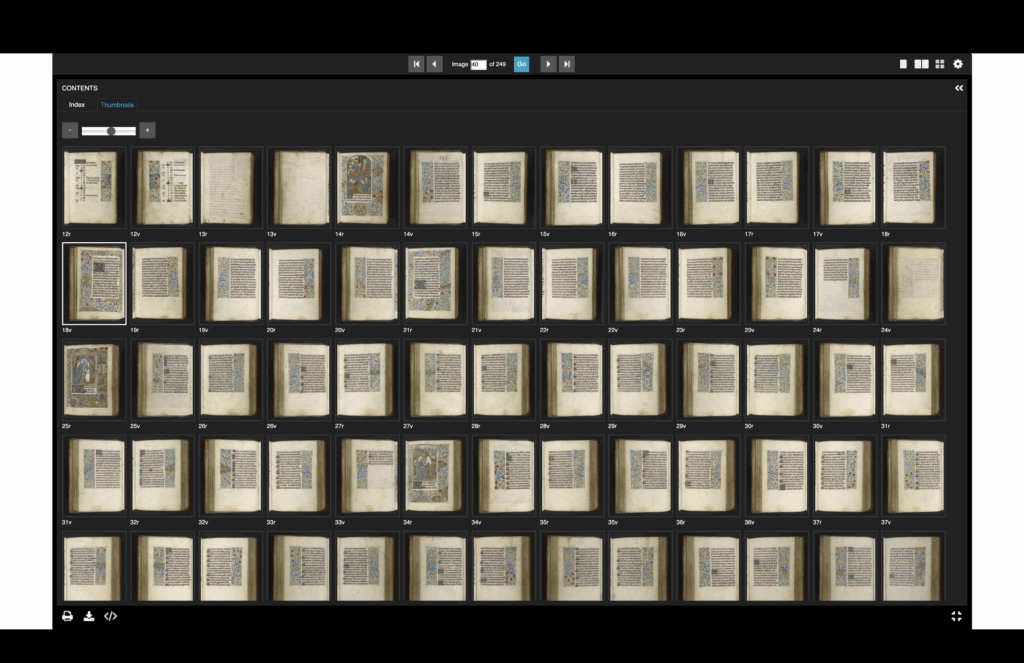This screenshot has width=1024, height=663.
Task: Jump to the first image
Action: coord(416,64)
